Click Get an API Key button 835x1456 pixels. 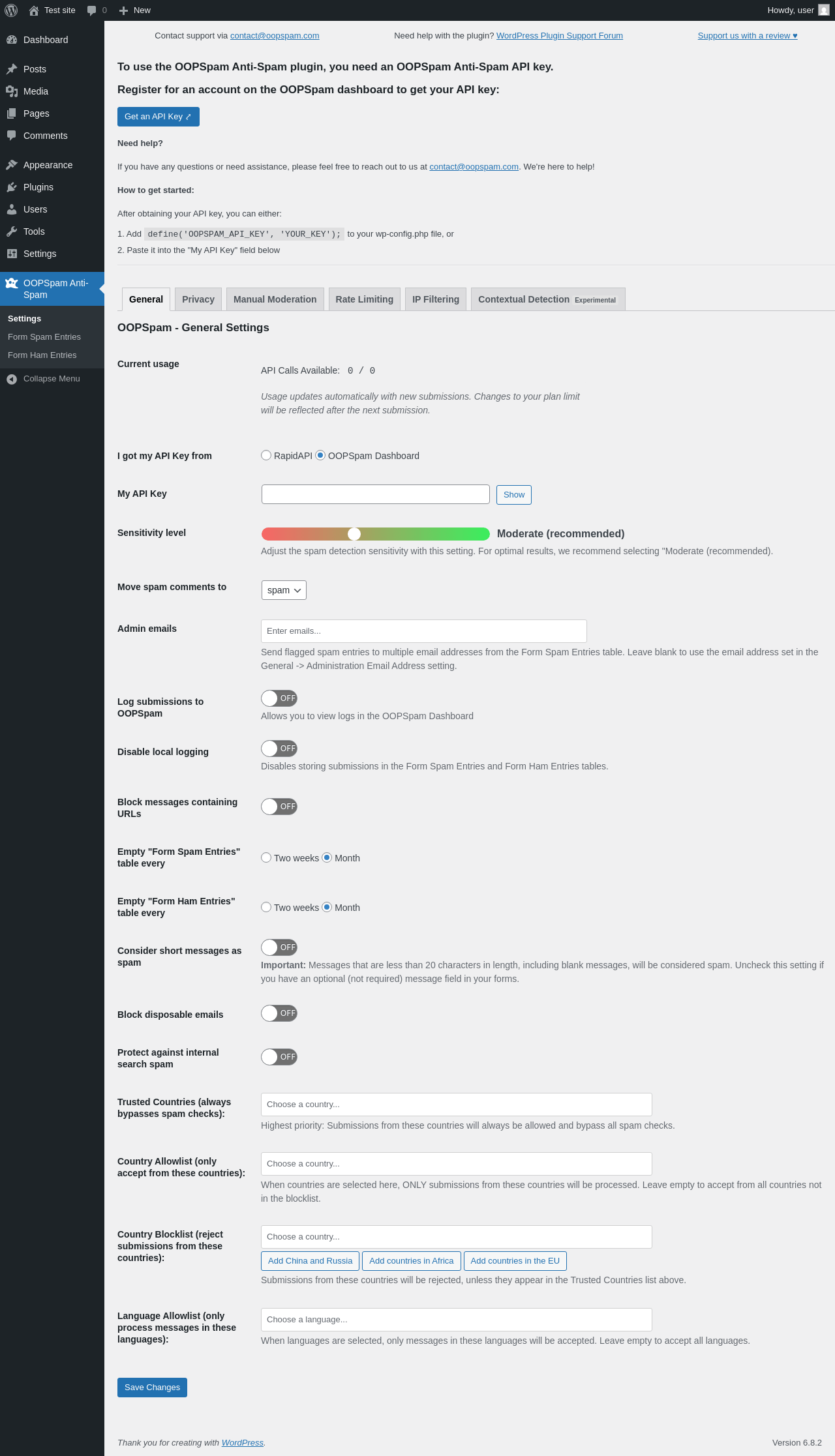pyautogui.click(x=159, y=117)
